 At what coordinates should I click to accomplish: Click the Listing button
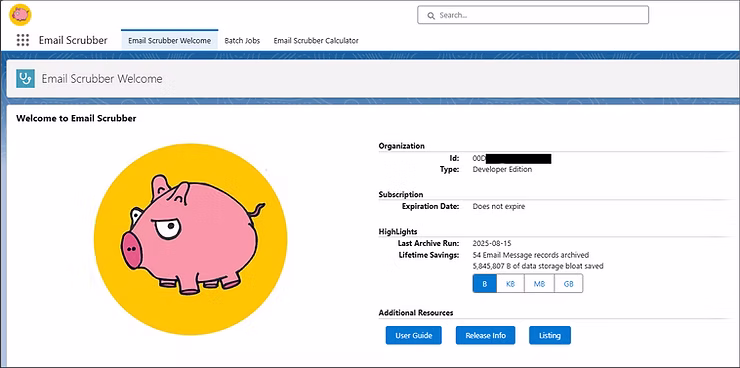click(x=550, y=335)
